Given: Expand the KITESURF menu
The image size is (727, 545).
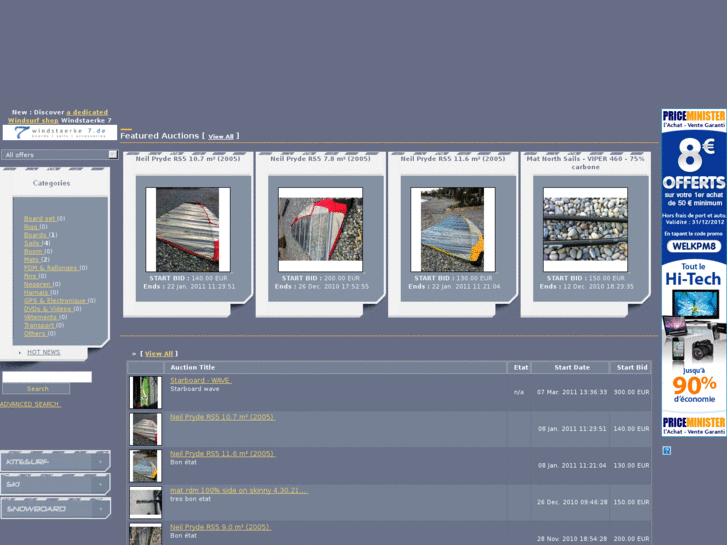Looking at the screenshot, I should click(55, 462).
